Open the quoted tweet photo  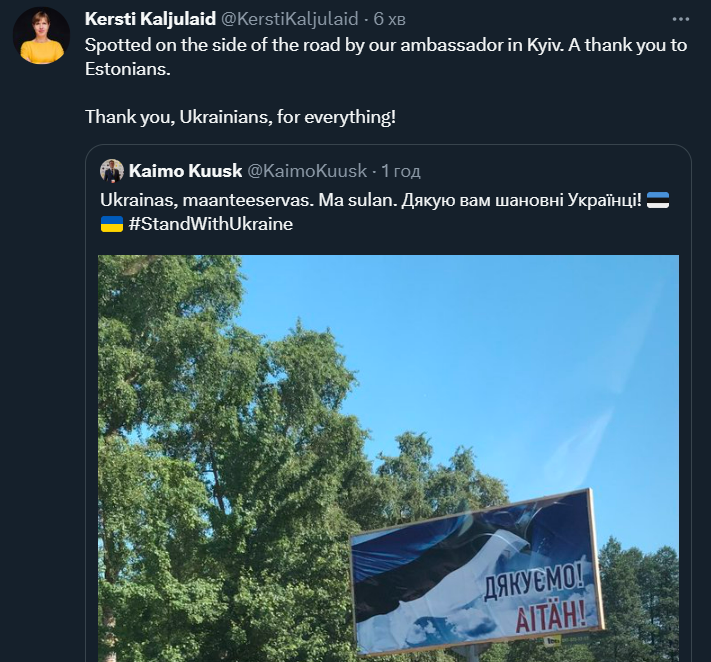[389, 458]
